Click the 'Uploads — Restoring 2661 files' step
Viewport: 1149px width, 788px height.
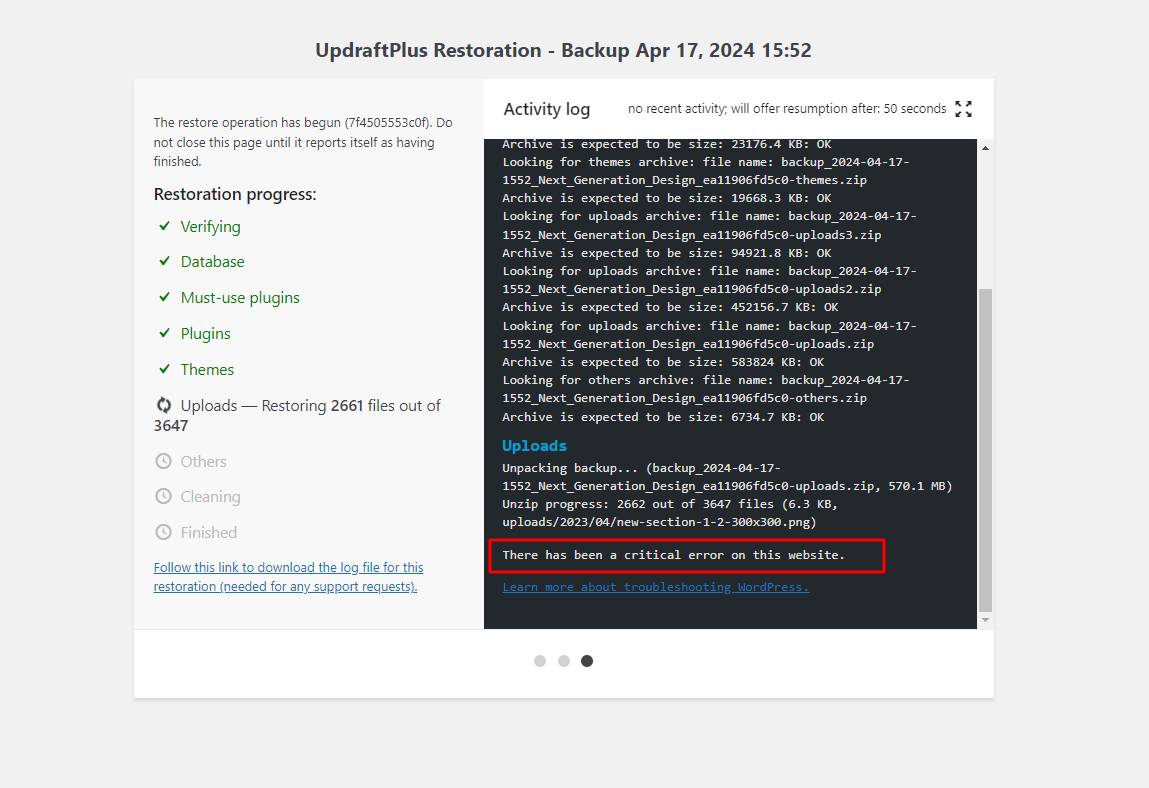(x=298, y=415)
